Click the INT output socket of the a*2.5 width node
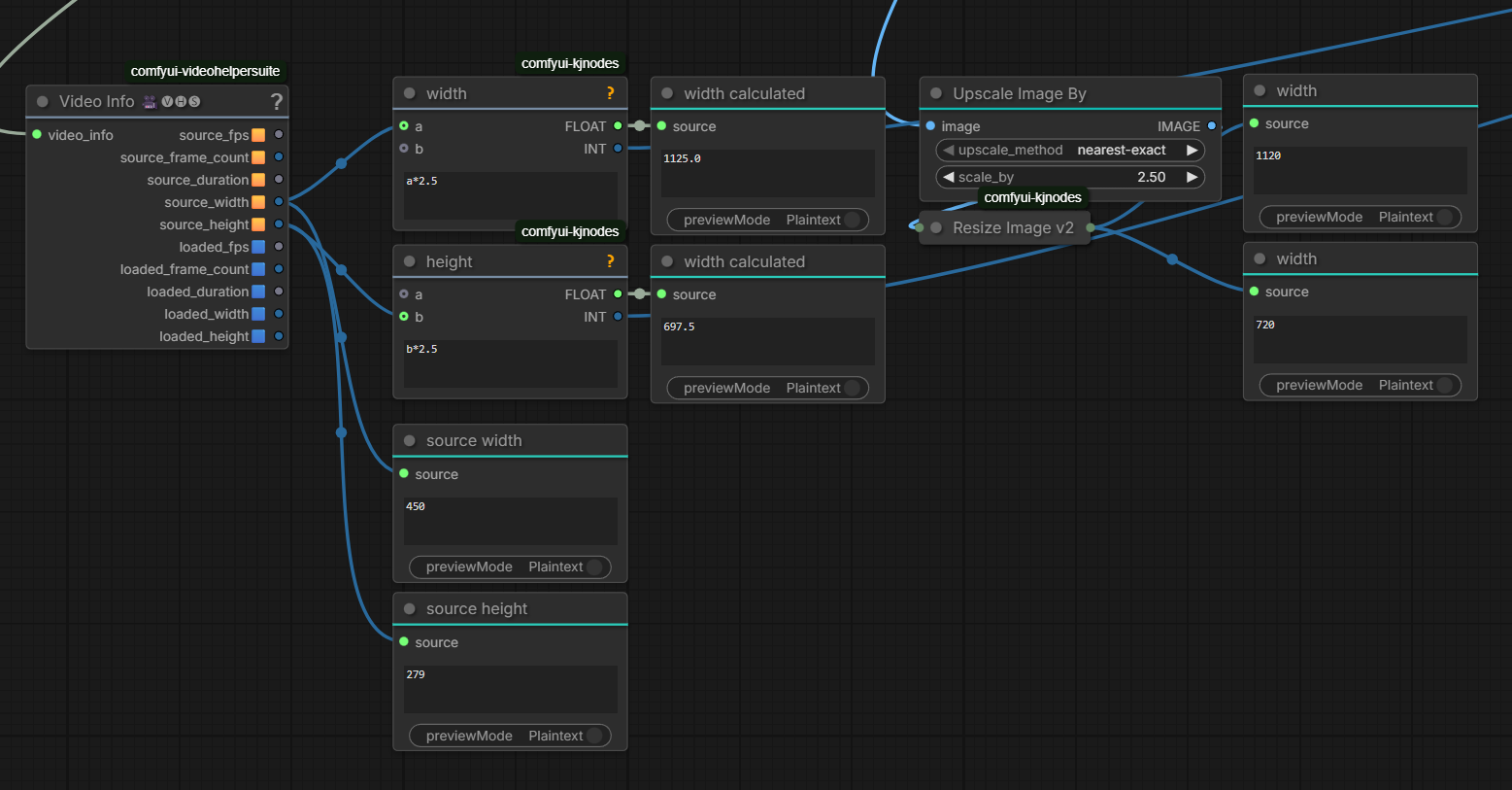 point(618,149)
